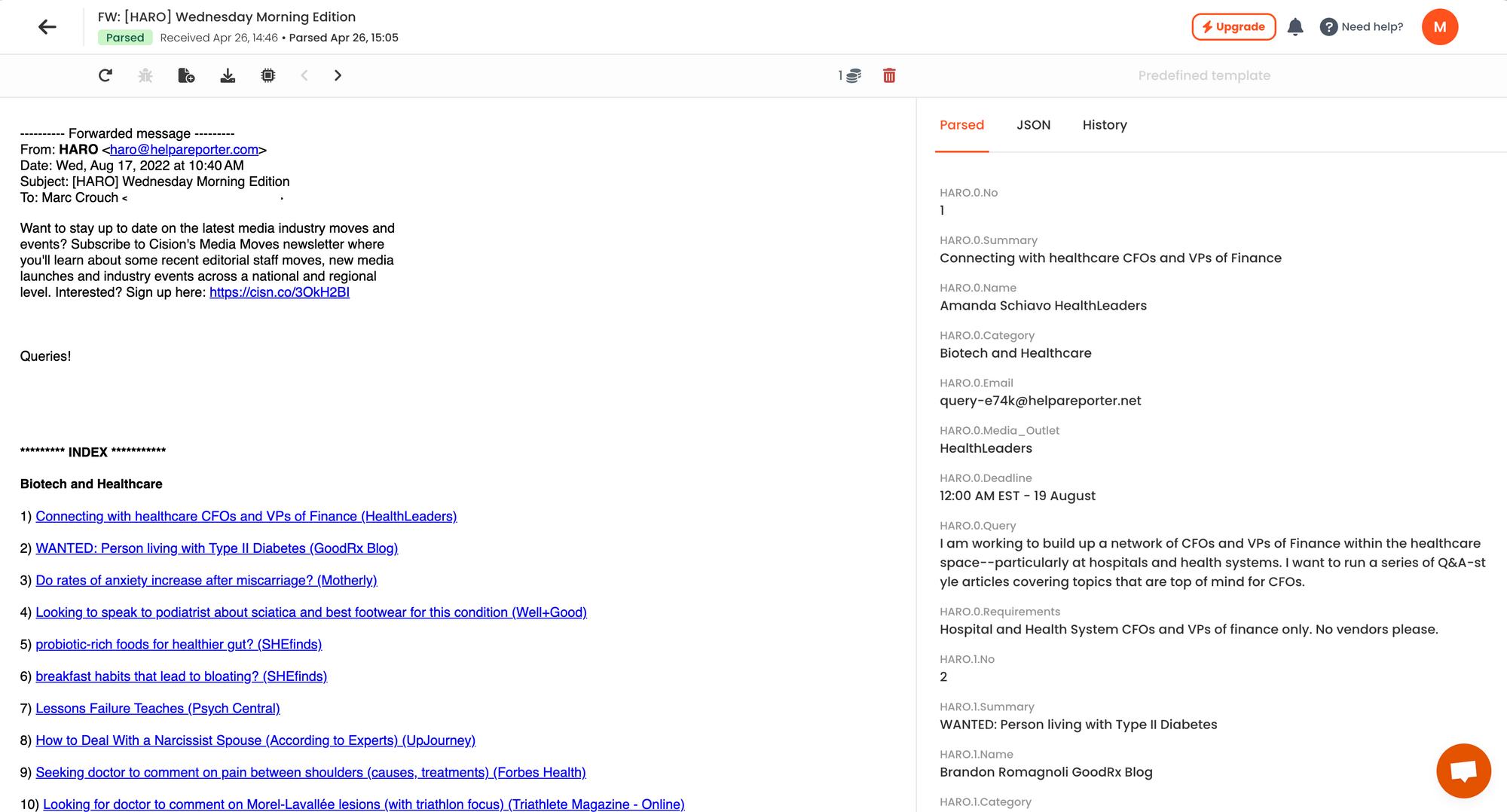
Task: Go to the previous email chevron
Action: 304,75
